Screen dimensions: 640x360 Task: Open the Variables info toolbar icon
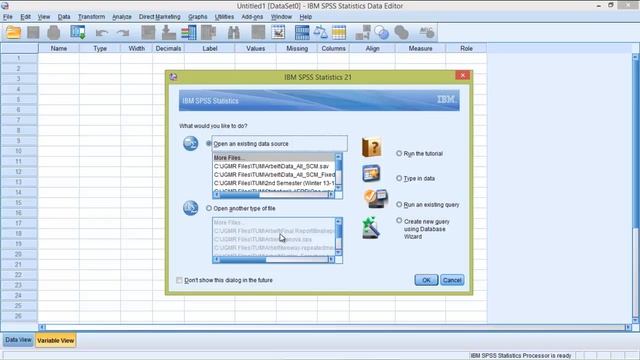point(189,32)
